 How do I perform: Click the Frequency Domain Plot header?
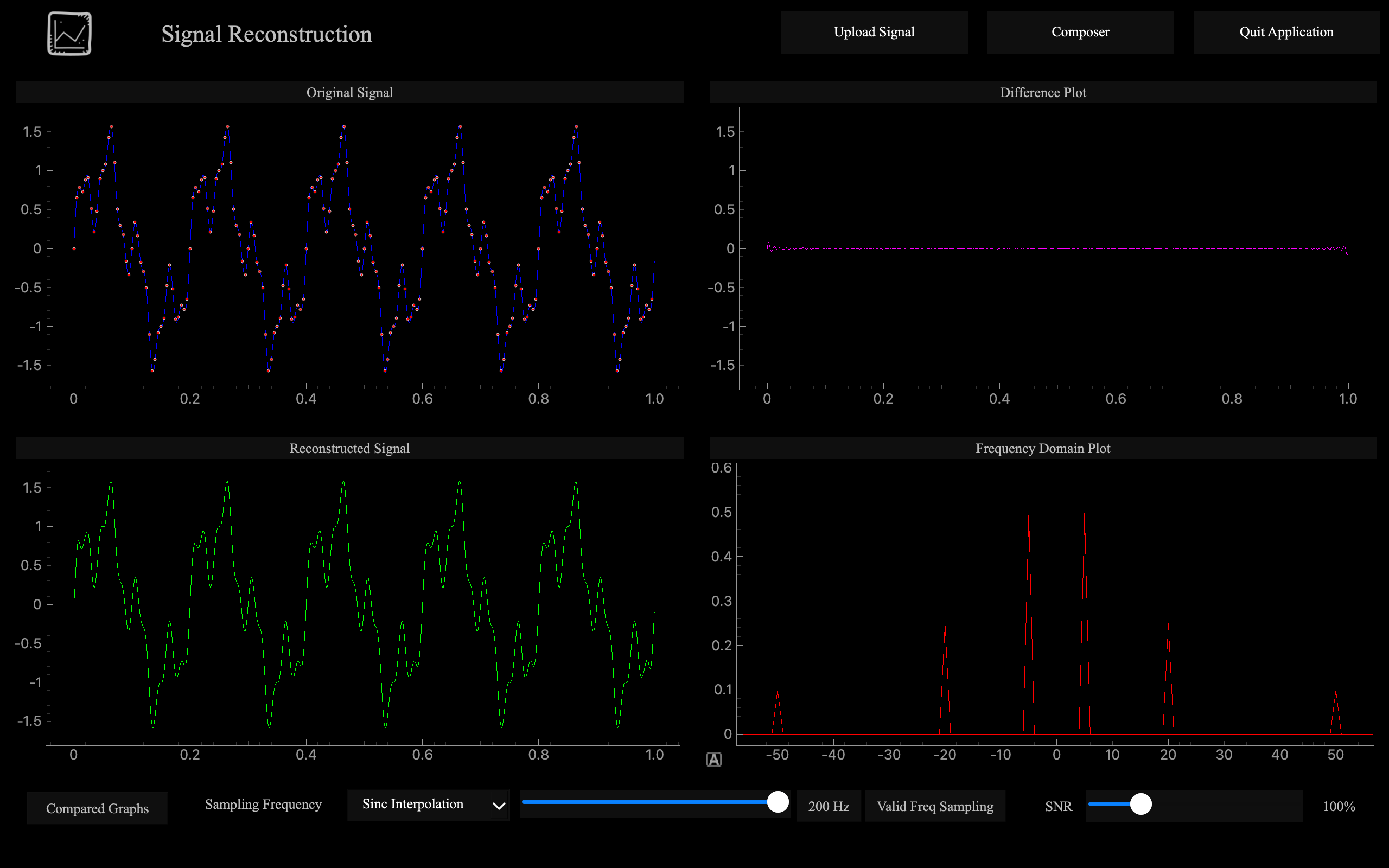pos(1043,448)
